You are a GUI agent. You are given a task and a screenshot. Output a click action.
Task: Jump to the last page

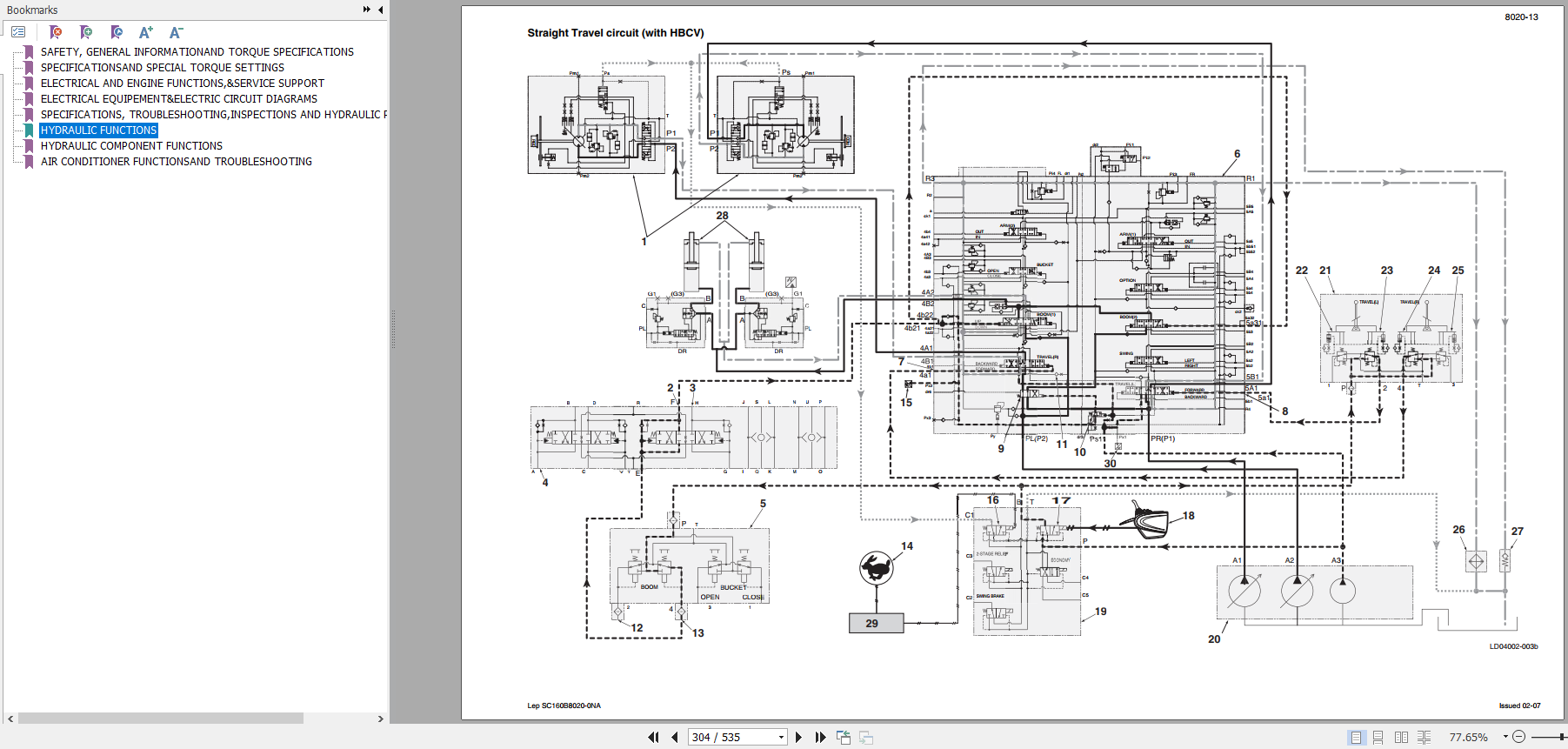pos(820,737)
